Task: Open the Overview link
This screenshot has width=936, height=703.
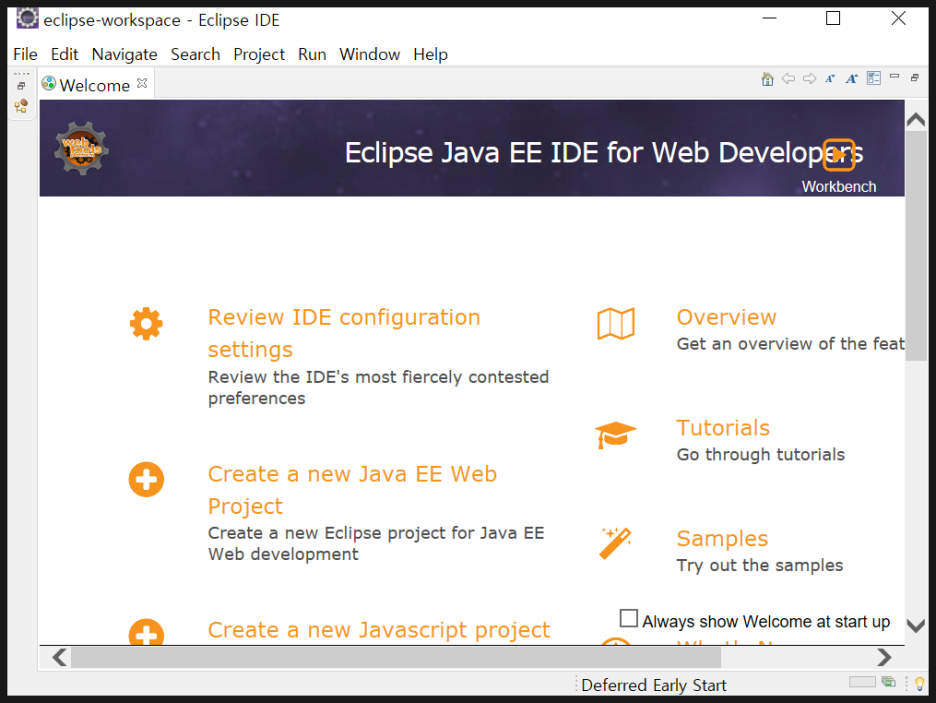Action: click(726, 317)
